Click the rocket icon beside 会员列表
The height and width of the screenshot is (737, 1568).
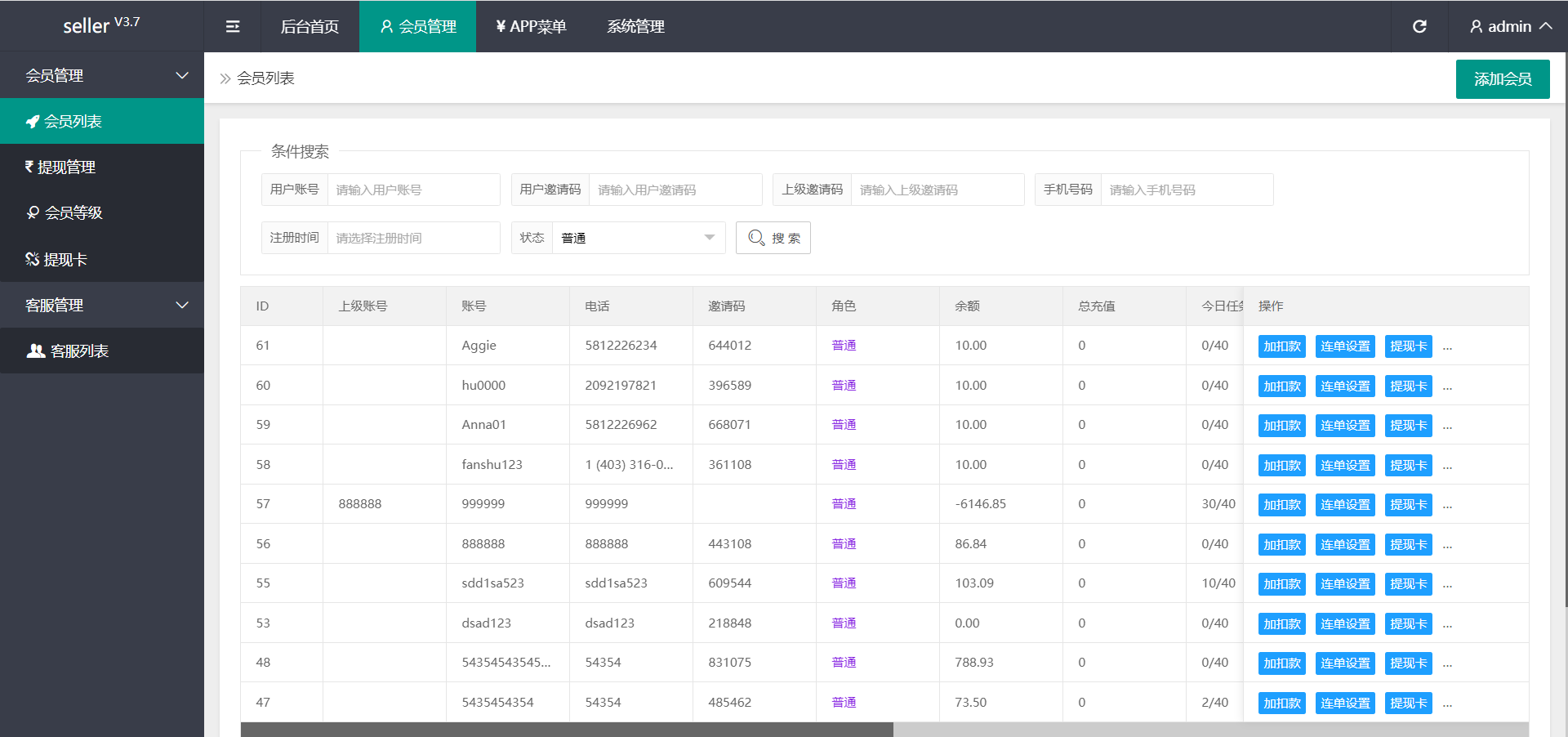click(33, 122)
